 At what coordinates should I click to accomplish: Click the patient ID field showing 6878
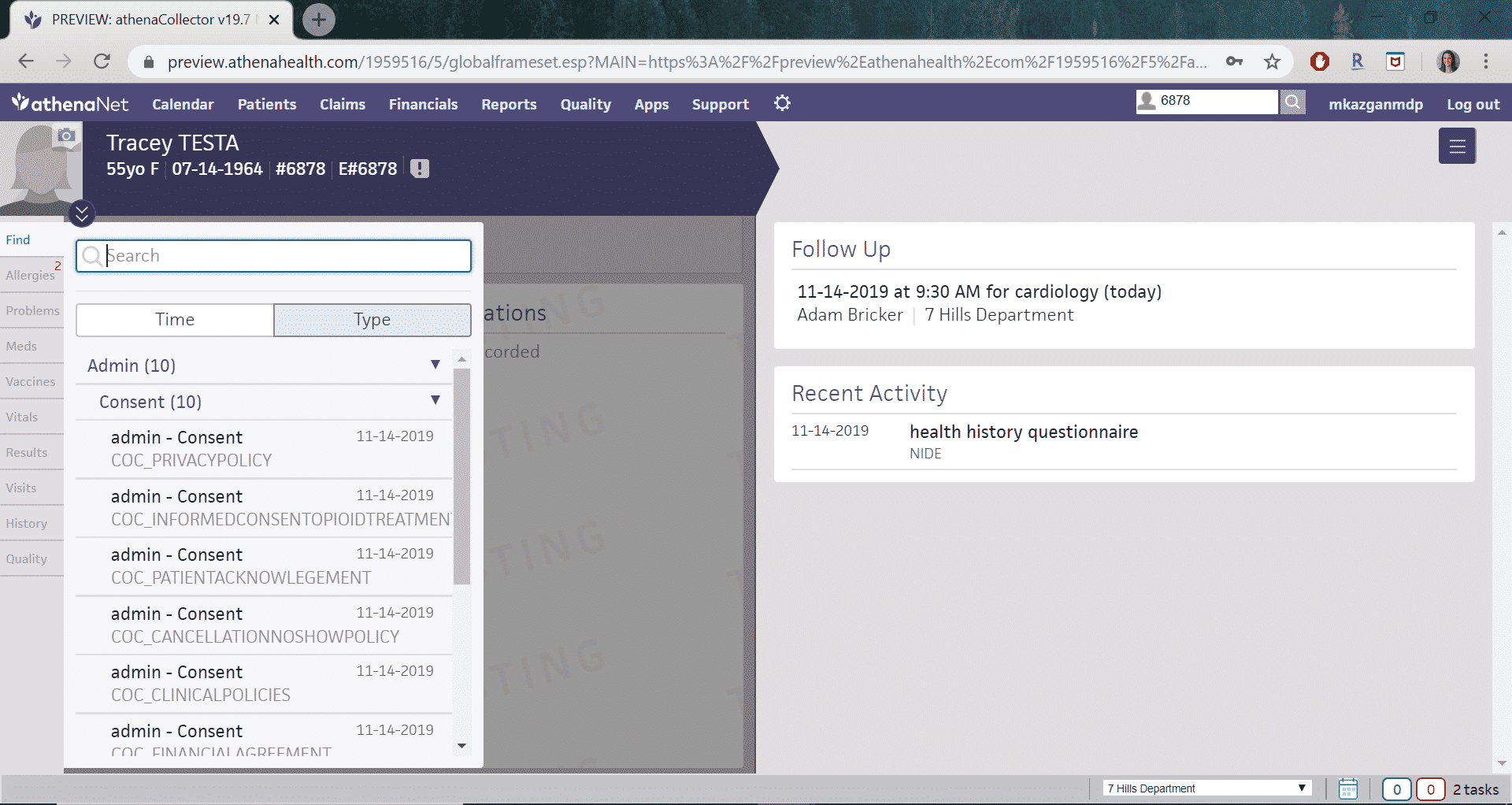click(x=1206, y=102)
